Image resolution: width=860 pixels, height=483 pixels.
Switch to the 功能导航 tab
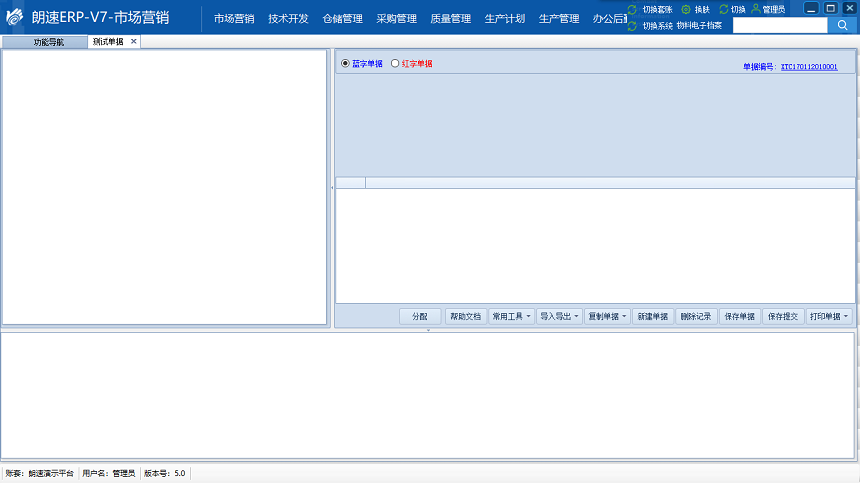pos(44,42)
